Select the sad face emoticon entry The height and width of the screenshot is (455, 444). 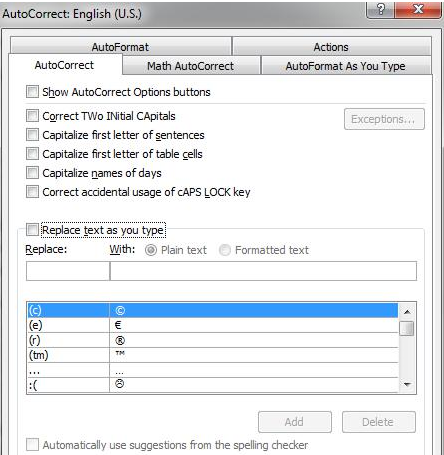click(x=213, y=385)
